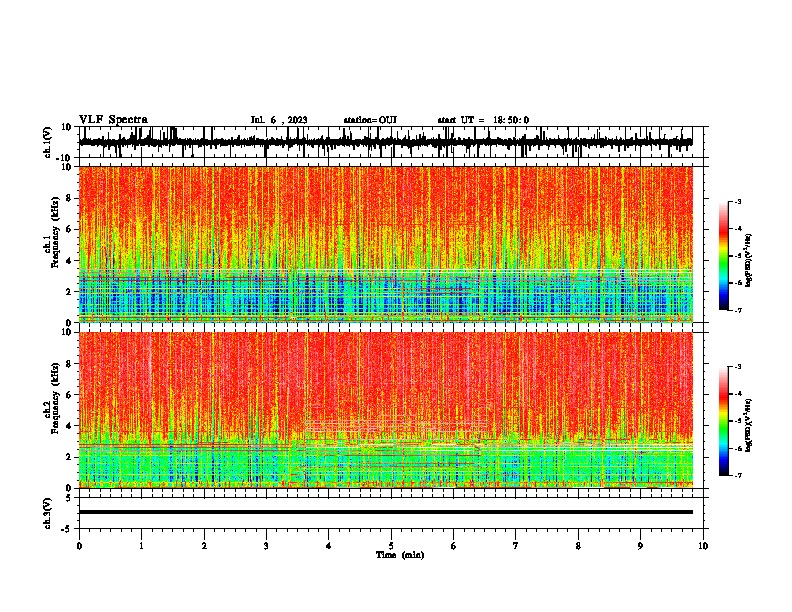
Task: Click the ch.2 frequency spectrogram
Action: click(x=385, y=410)
